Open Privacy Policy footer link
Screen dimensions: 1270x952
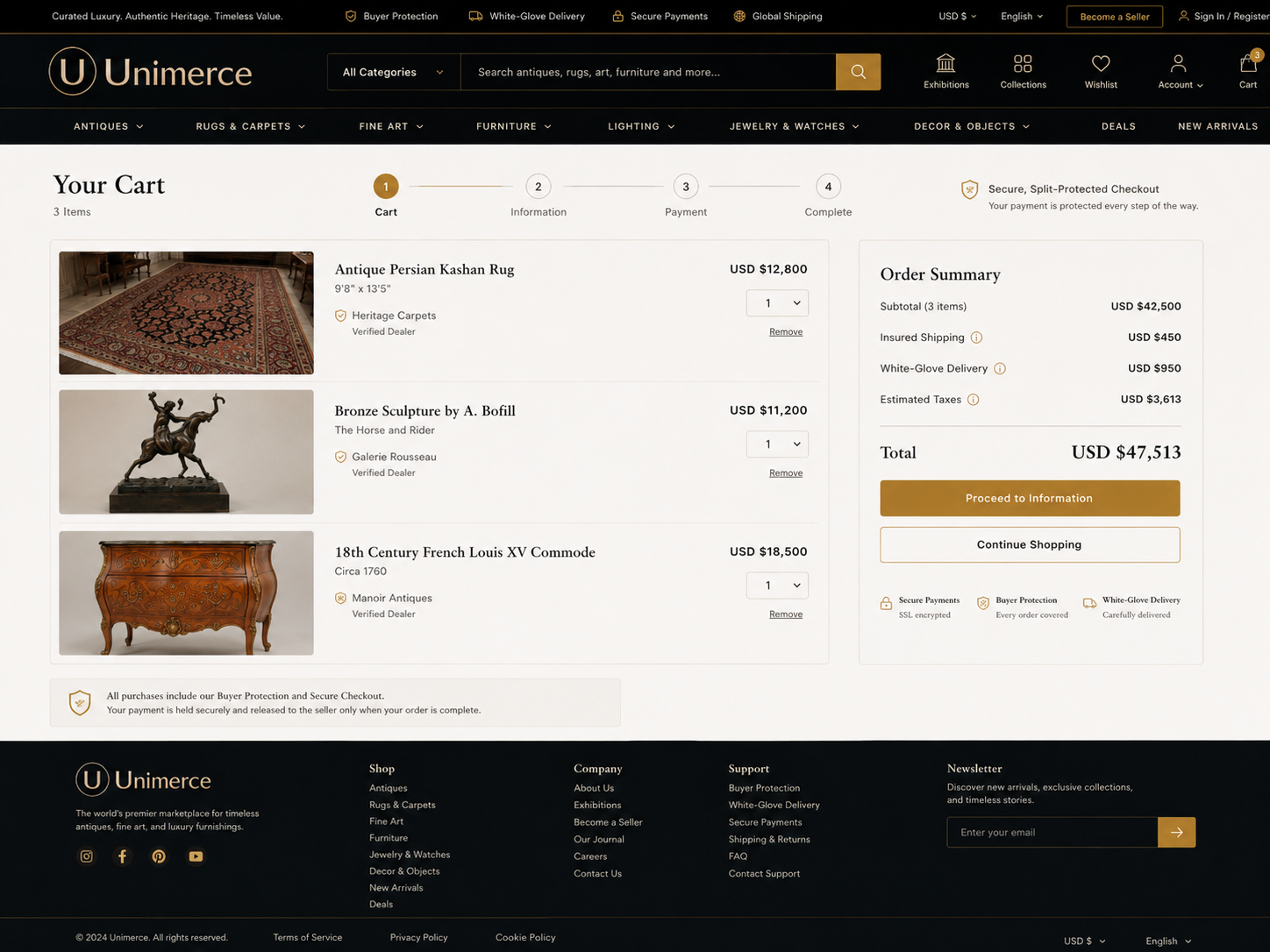click(x=418, y=937)
